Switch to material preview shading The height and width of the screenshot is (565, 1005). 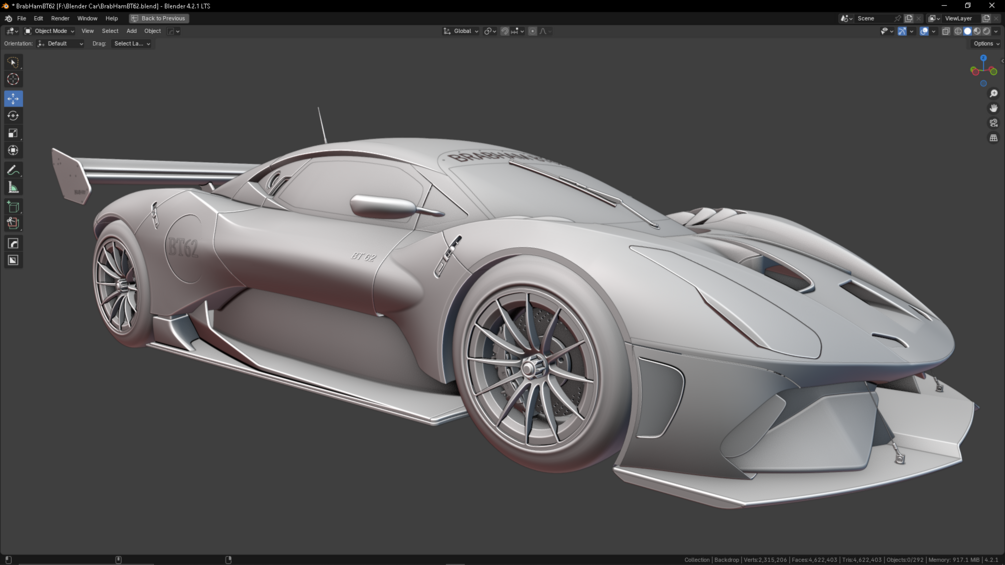pos(977,31)
